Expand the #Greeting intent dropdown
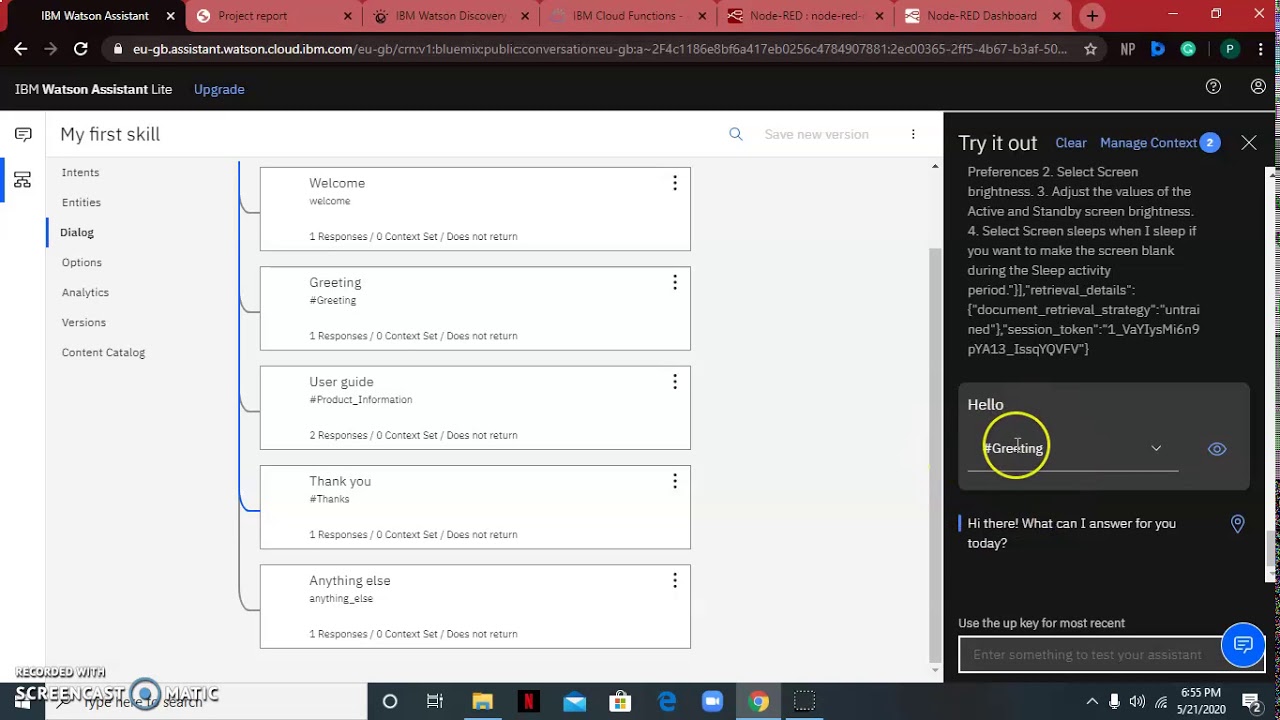The image size is (1280, 720). coord(1156,449)
